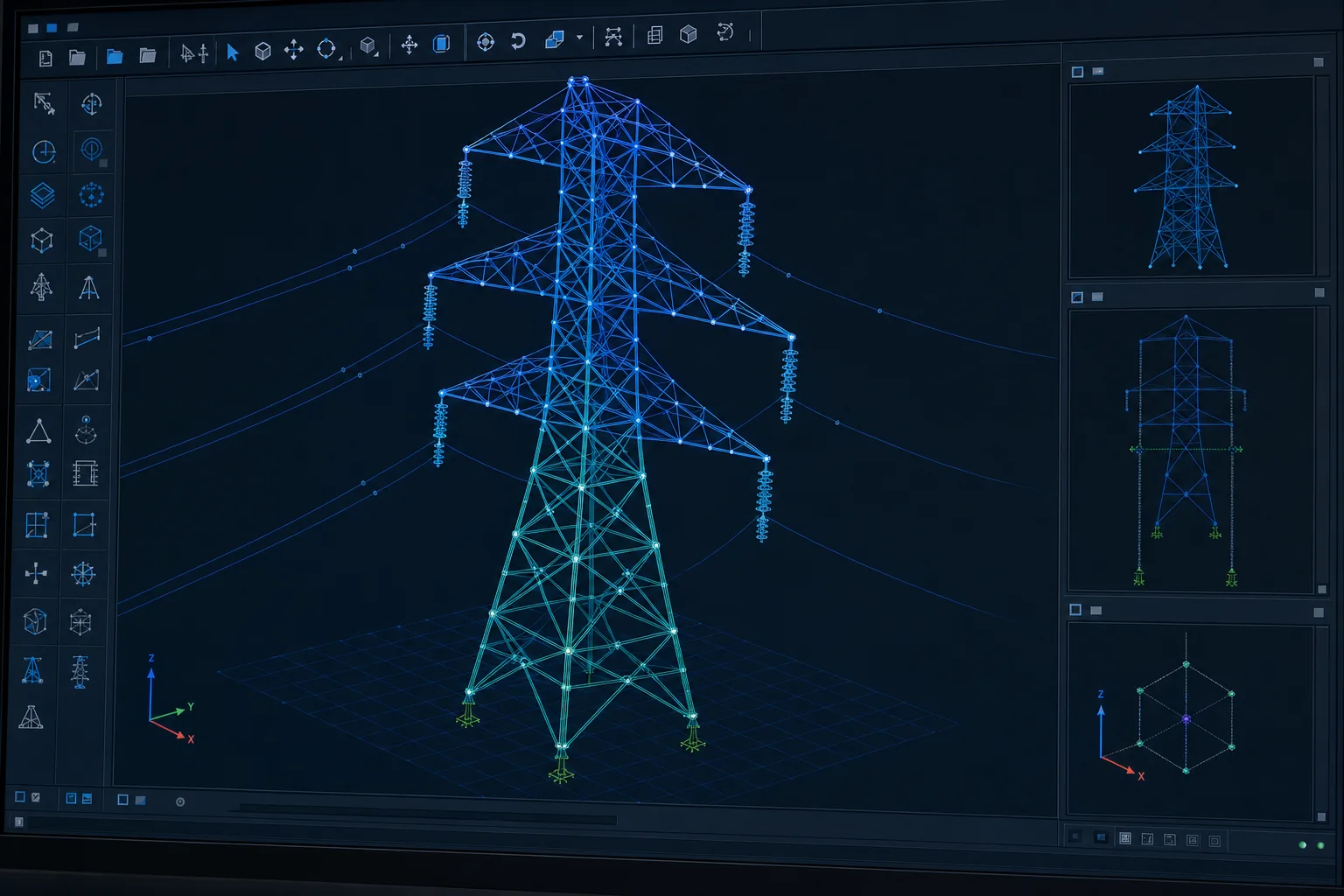Click the undo arrow in the toolbar
Viewport: 1344px width, 896px height.
(x=518, y=40)
